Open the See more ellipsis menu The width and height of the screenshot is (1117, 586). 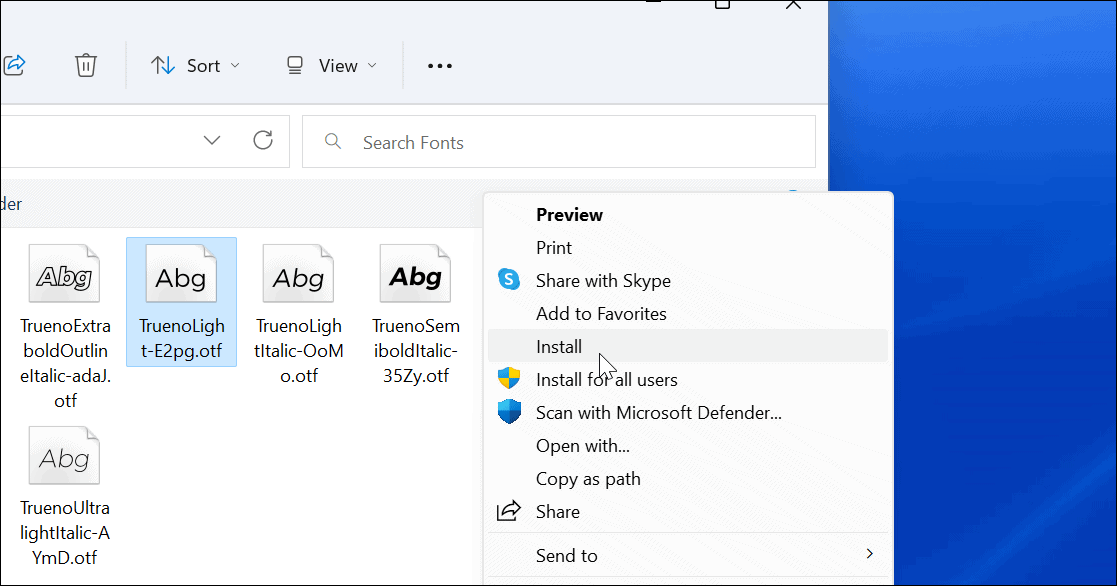[x=439, y=64]
